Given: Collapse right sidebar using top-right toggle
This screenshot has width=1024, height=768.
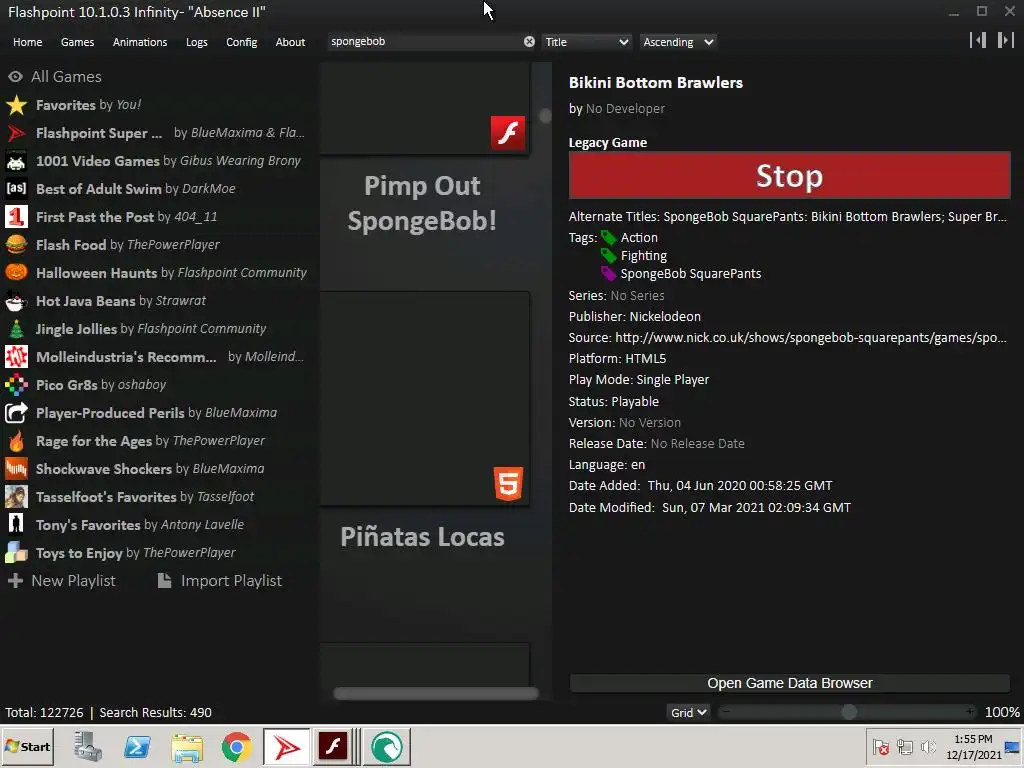Looking at the screenshot, I should pyautogui.click(x=1005, y=40).
